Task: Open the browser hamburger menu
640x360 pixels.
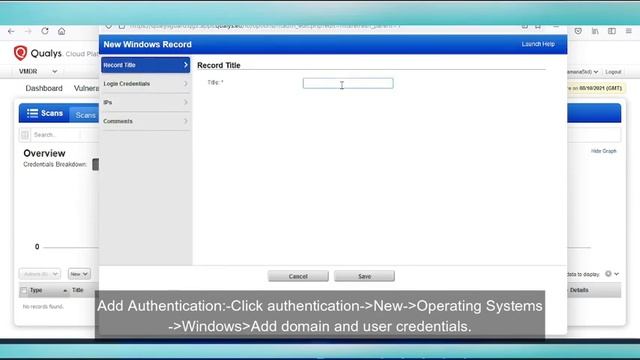Action: (629, 31)
